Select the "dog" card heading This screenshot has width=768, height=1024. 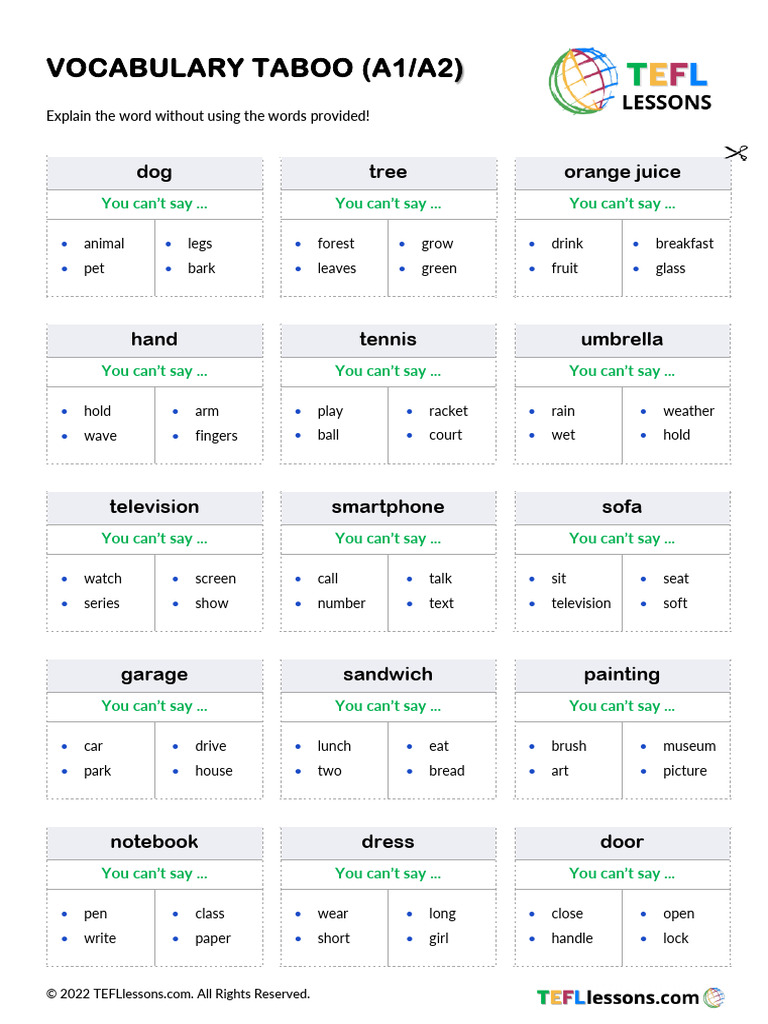pos(154,172)
